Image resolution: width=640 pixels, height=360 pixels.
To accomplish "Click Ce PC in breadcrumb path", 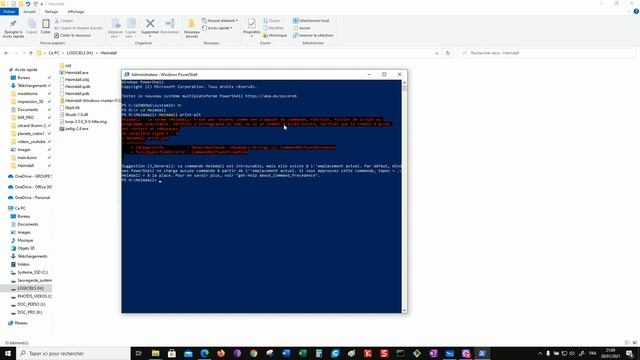I will [x=54, y=53].
